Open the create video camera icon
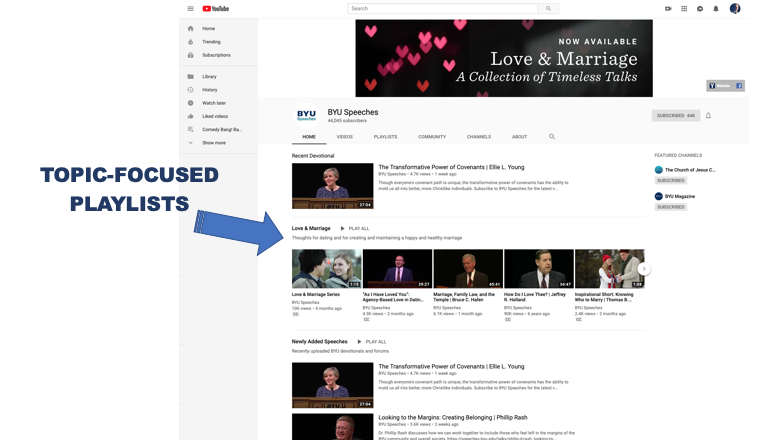This screenshot has height=440, width=782. (x=668, y=8)
